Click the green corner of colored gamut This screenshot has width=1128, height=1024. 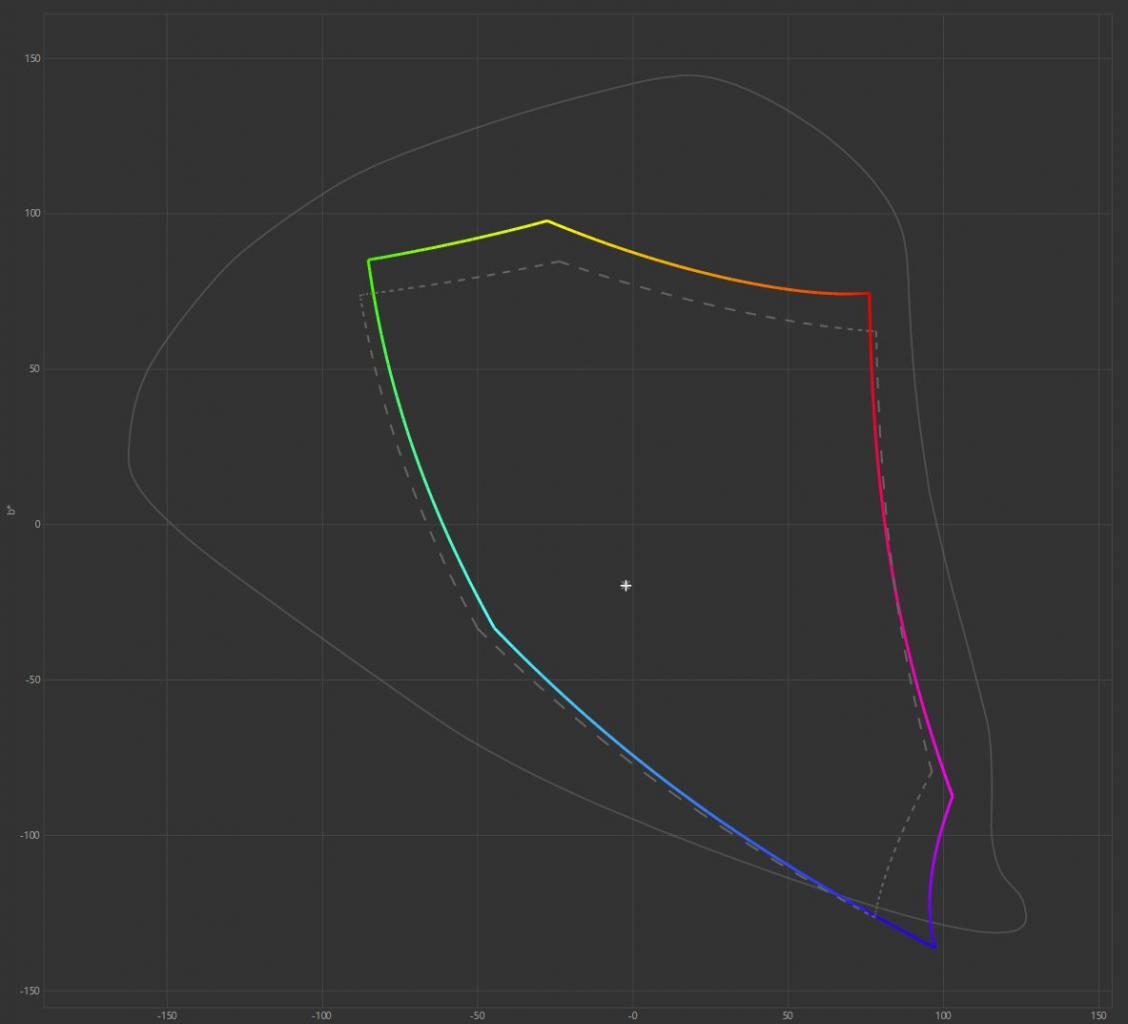(x=369, y=260)
